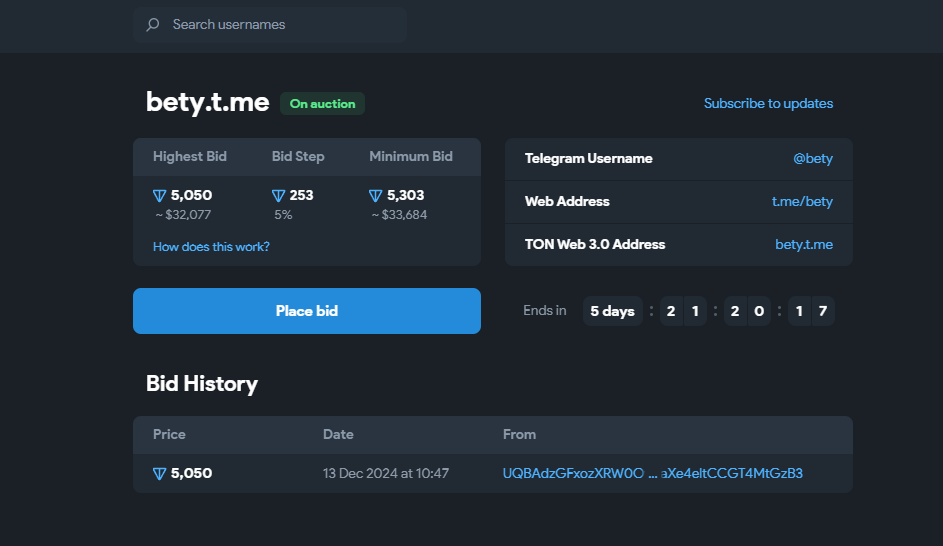The height and width of the screenshot is (546, 943).
Task: Click the 5% bid step text
Action: pos(283,215)
